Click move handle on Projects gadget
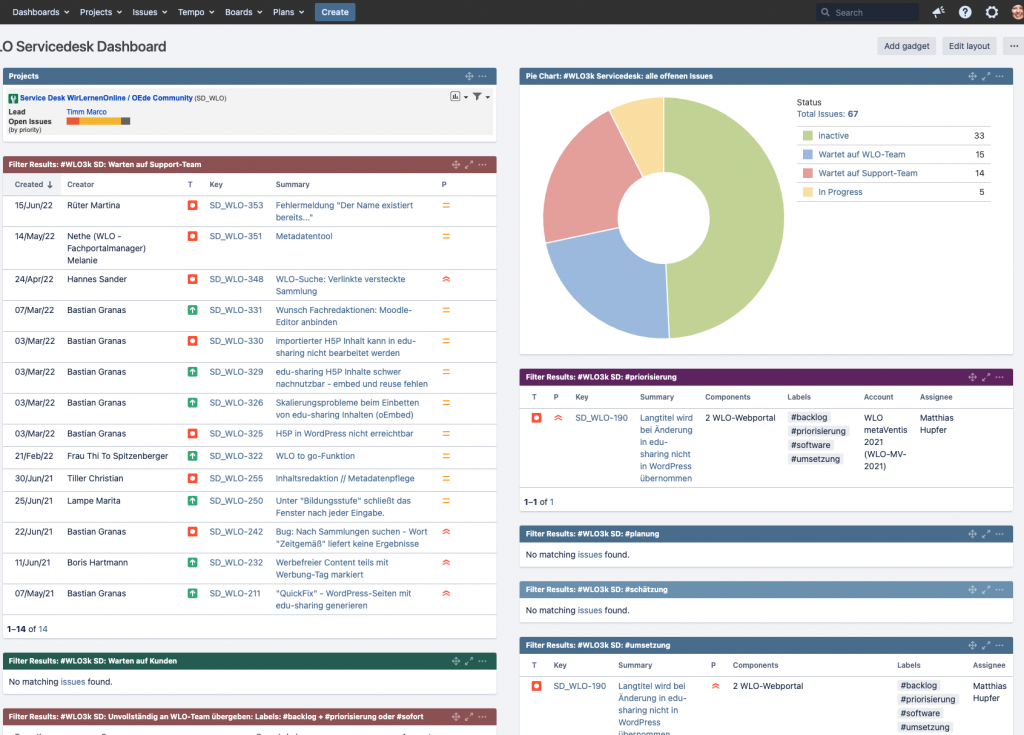Image resolution: width=1024 pixels, height=735 pixels. pyautogui.click(x=469, y=76)
